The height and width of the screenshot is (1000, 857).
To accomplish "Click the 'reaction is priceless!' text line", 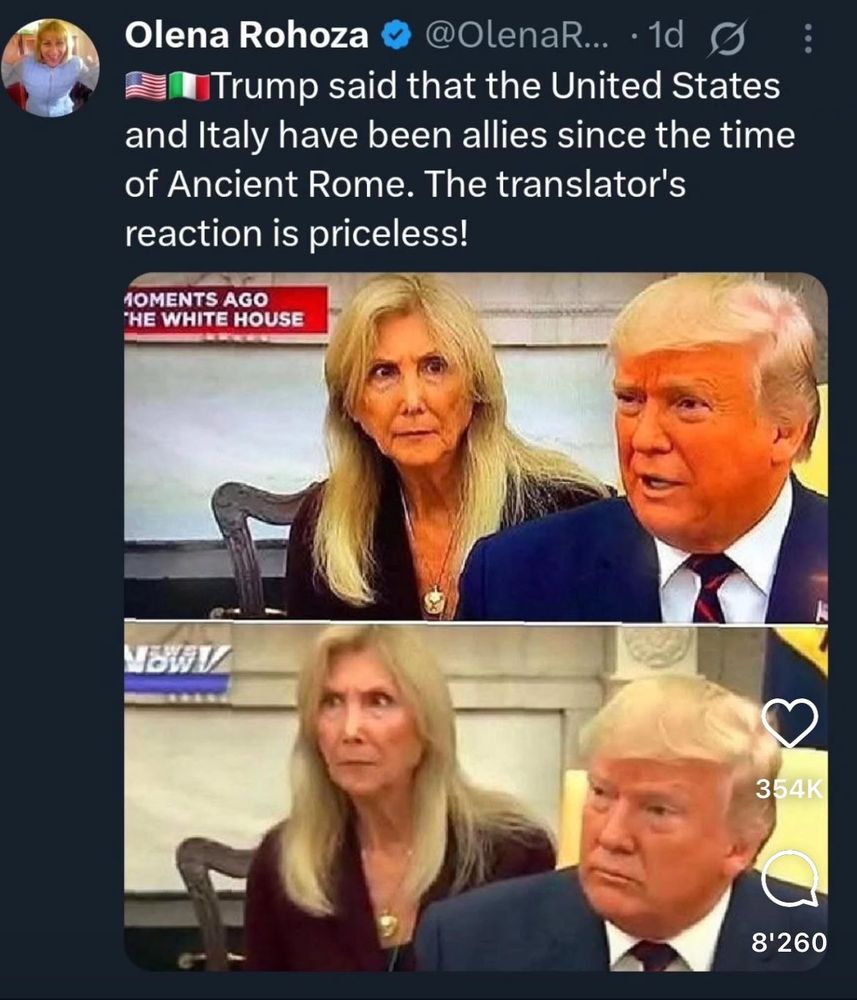I will click(296, 233).
